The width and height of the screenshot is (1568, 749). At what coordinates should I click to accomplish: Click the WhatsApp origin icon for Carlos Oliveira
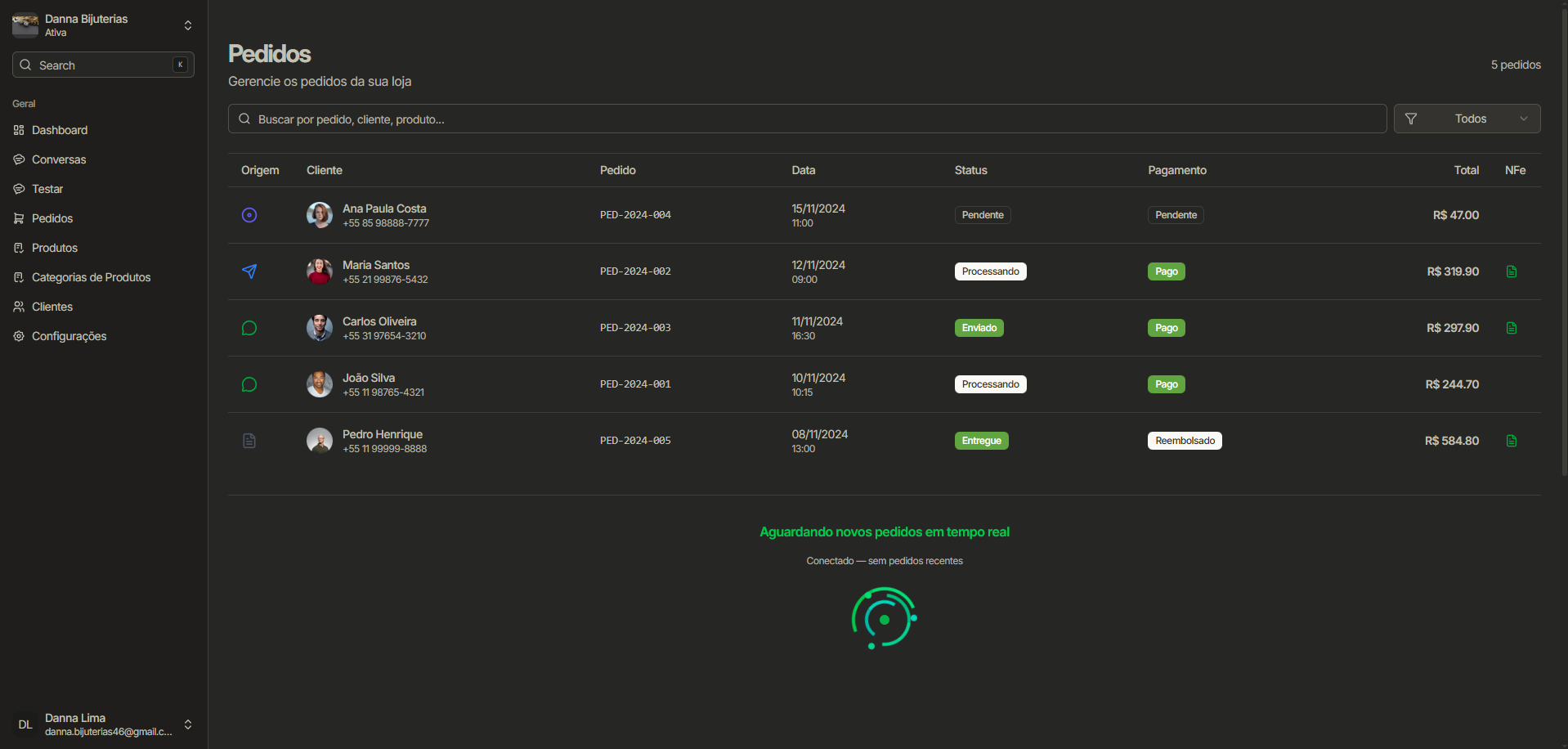pyautogui.click(x=249, y=328)
